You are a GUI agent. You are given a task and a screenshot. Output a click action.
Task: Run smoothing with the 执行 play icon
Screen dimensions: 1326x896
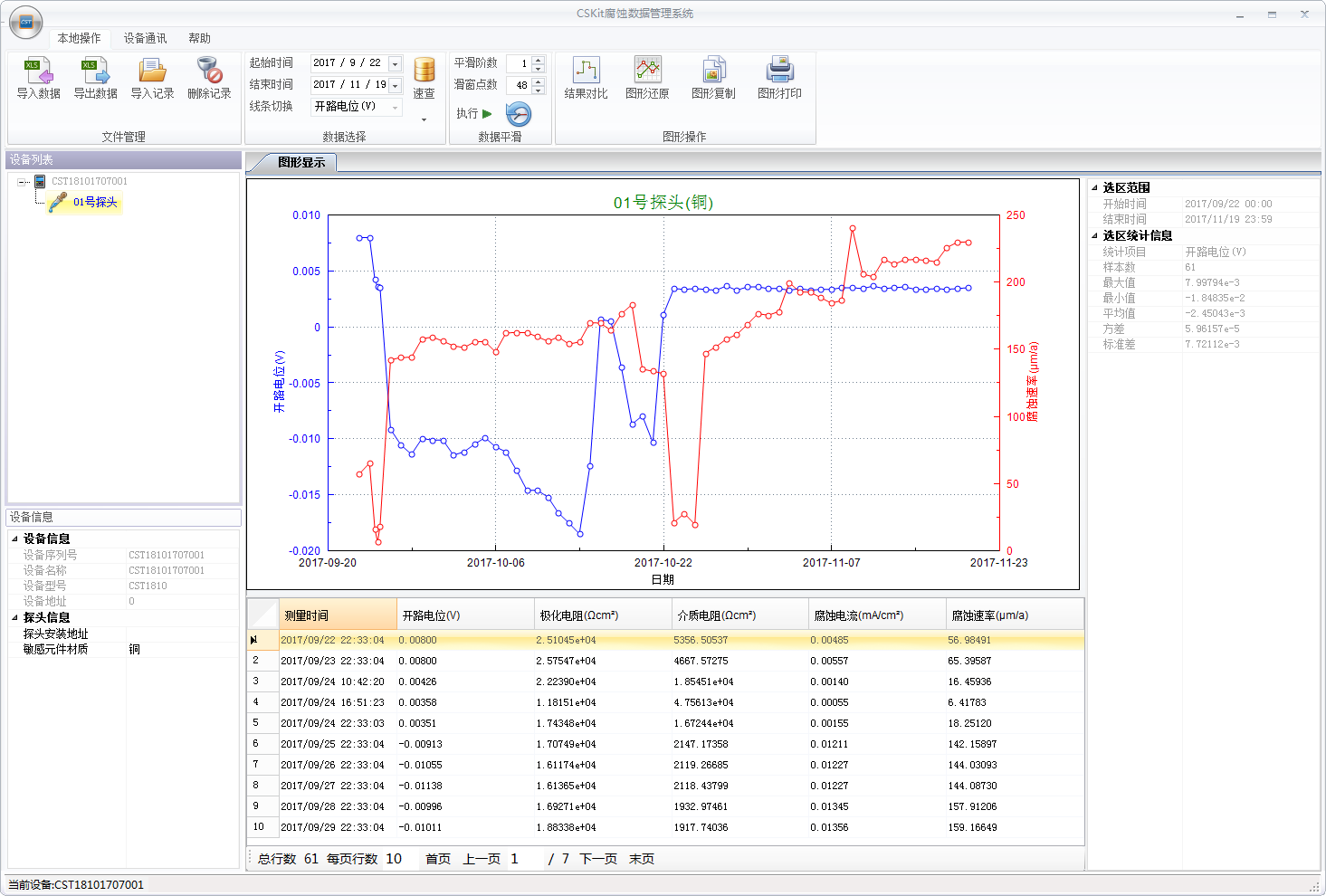tap(487, 114)
